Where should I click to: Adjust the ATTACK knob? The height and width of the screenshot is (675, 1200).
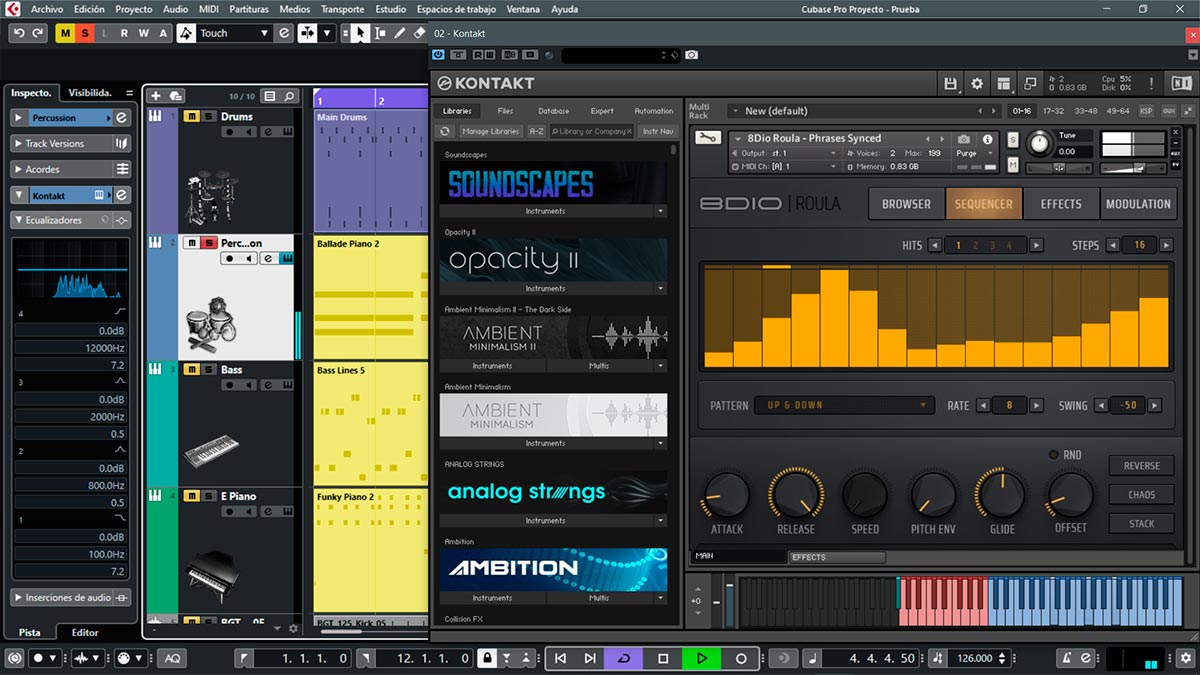[727, 494]
